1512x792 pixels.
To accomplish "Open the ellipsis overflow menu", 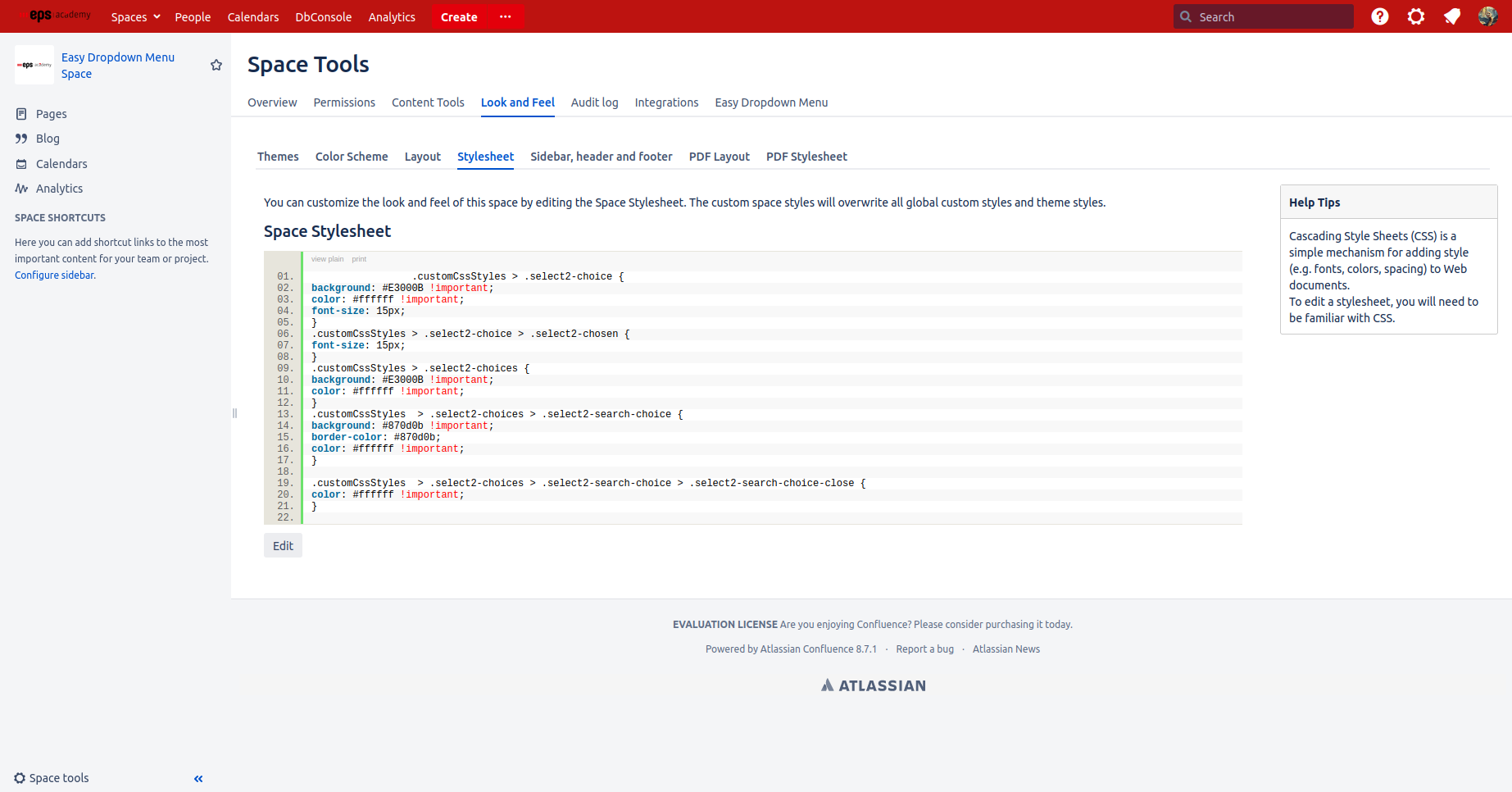I will point(504,16).
